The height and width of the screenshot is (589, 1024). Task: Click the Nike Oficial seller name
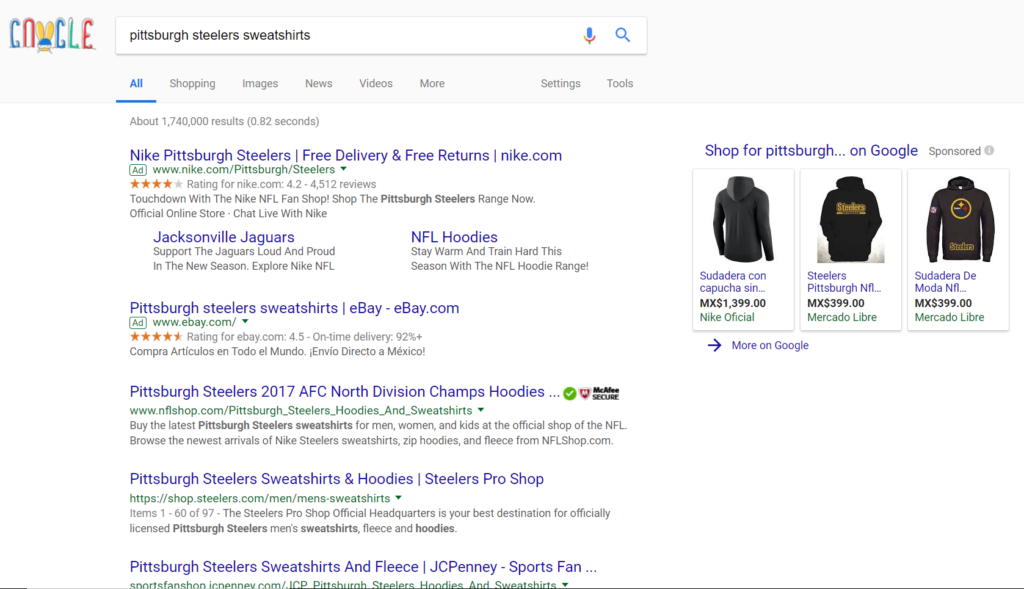[727, 317]
